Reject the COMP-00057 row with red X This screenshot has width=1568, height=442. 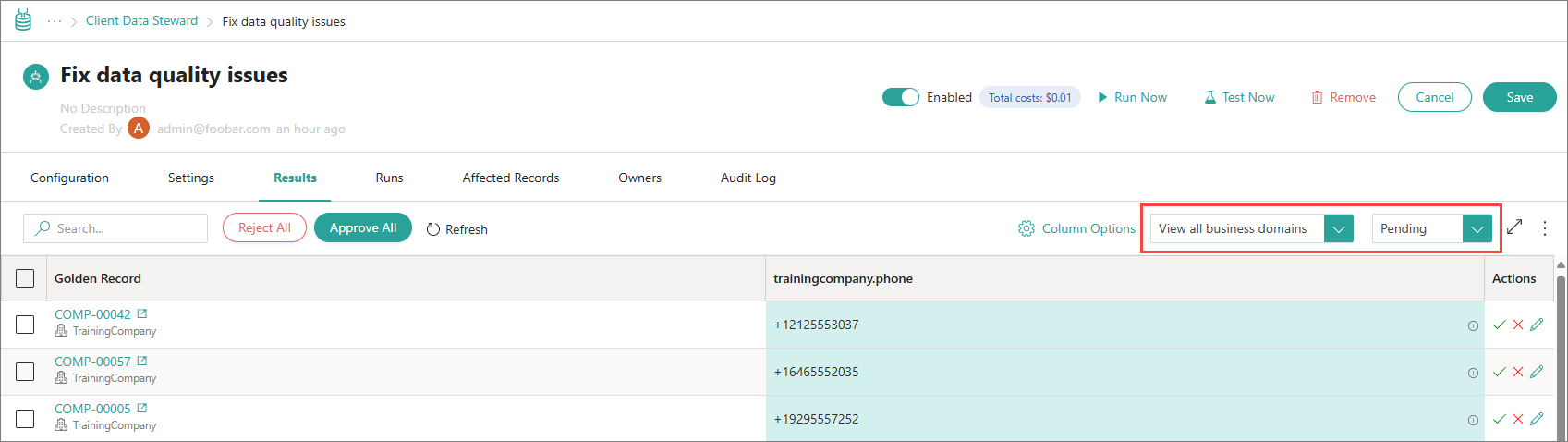[x=1517, y=372]
